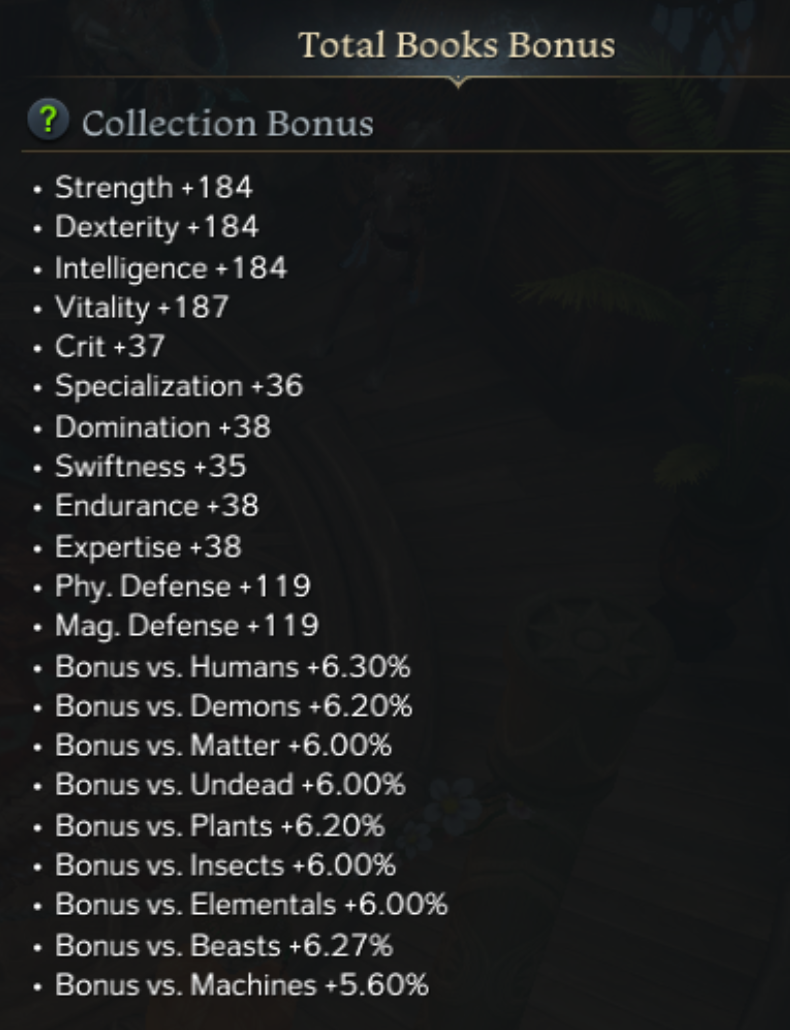Viewport: 790px width, 1030px height.
Task: Click the Crit +37 entry
Action: (110, 347)
